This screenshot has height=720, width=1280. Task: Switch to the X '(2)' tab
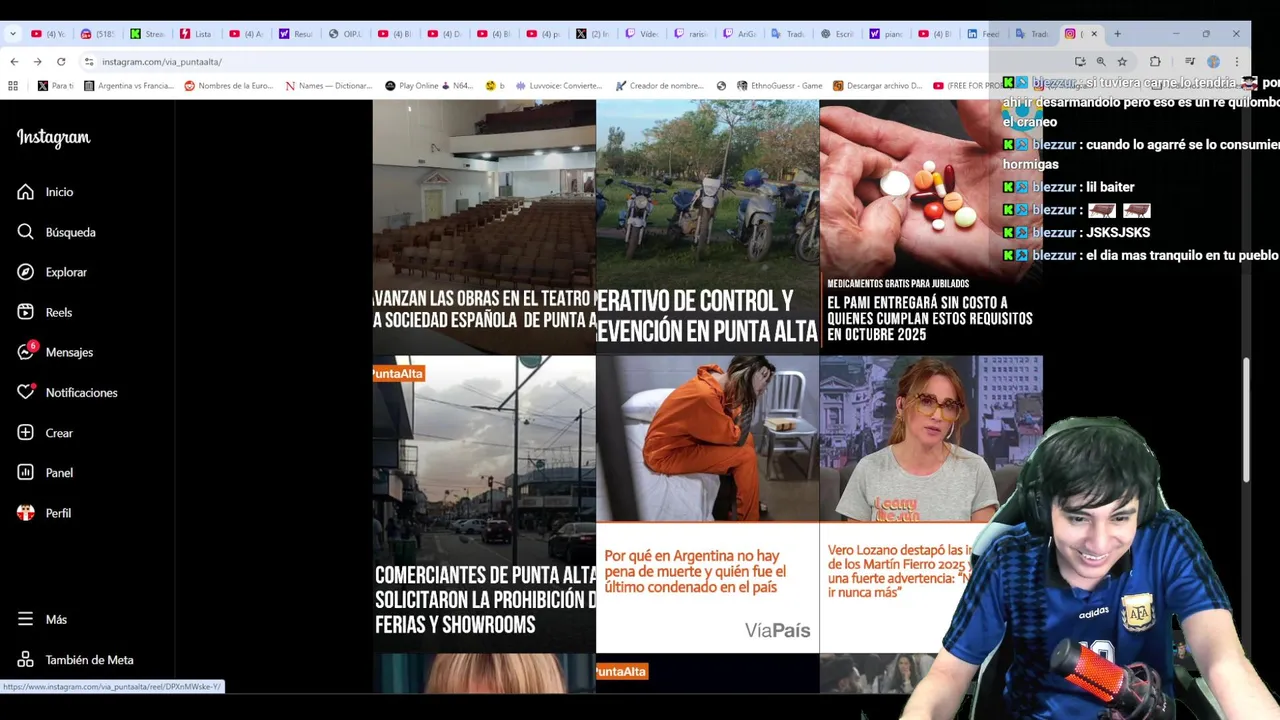(592, 34)
